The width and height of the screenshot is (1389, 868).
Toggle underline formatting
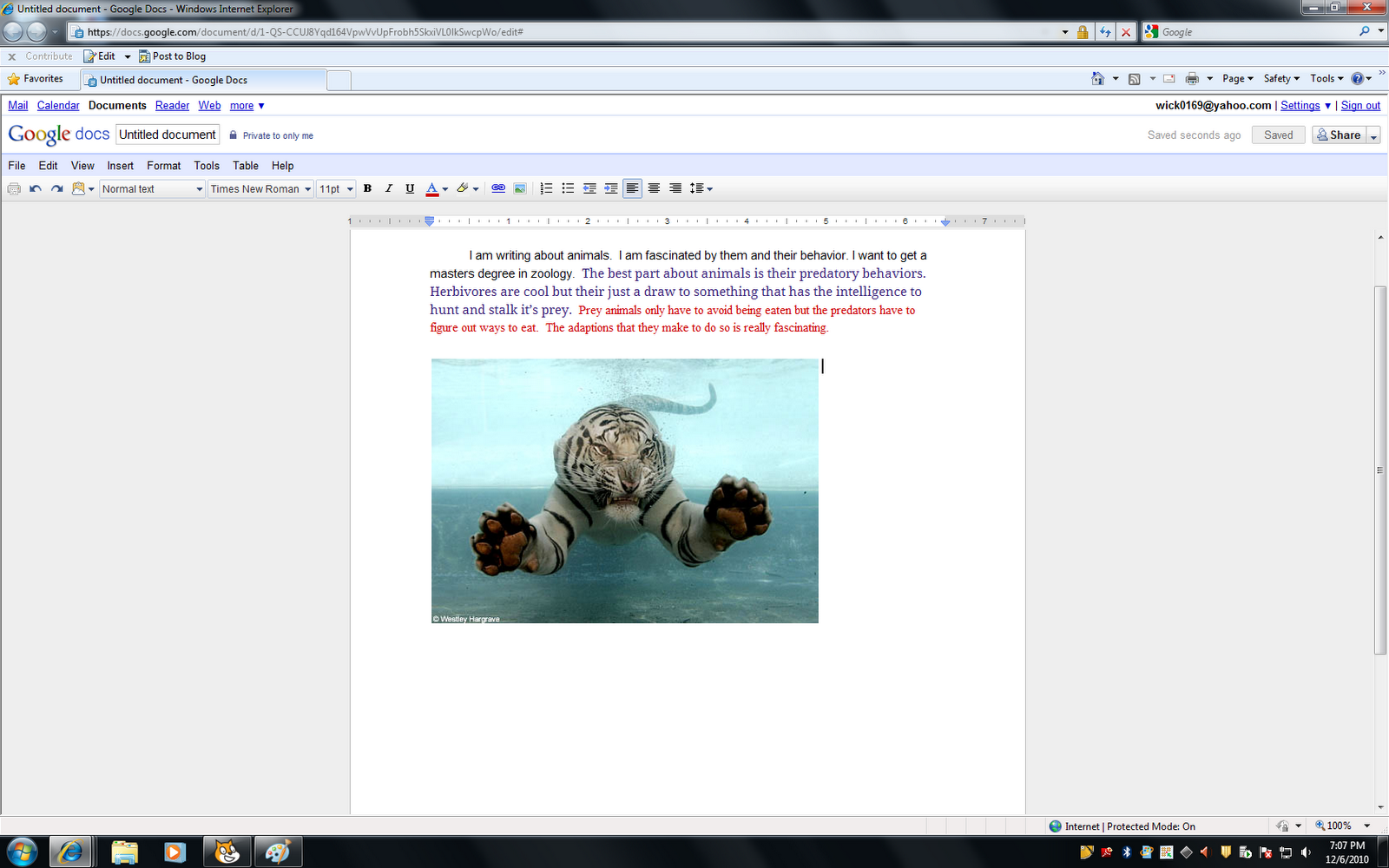pos(410,188)
